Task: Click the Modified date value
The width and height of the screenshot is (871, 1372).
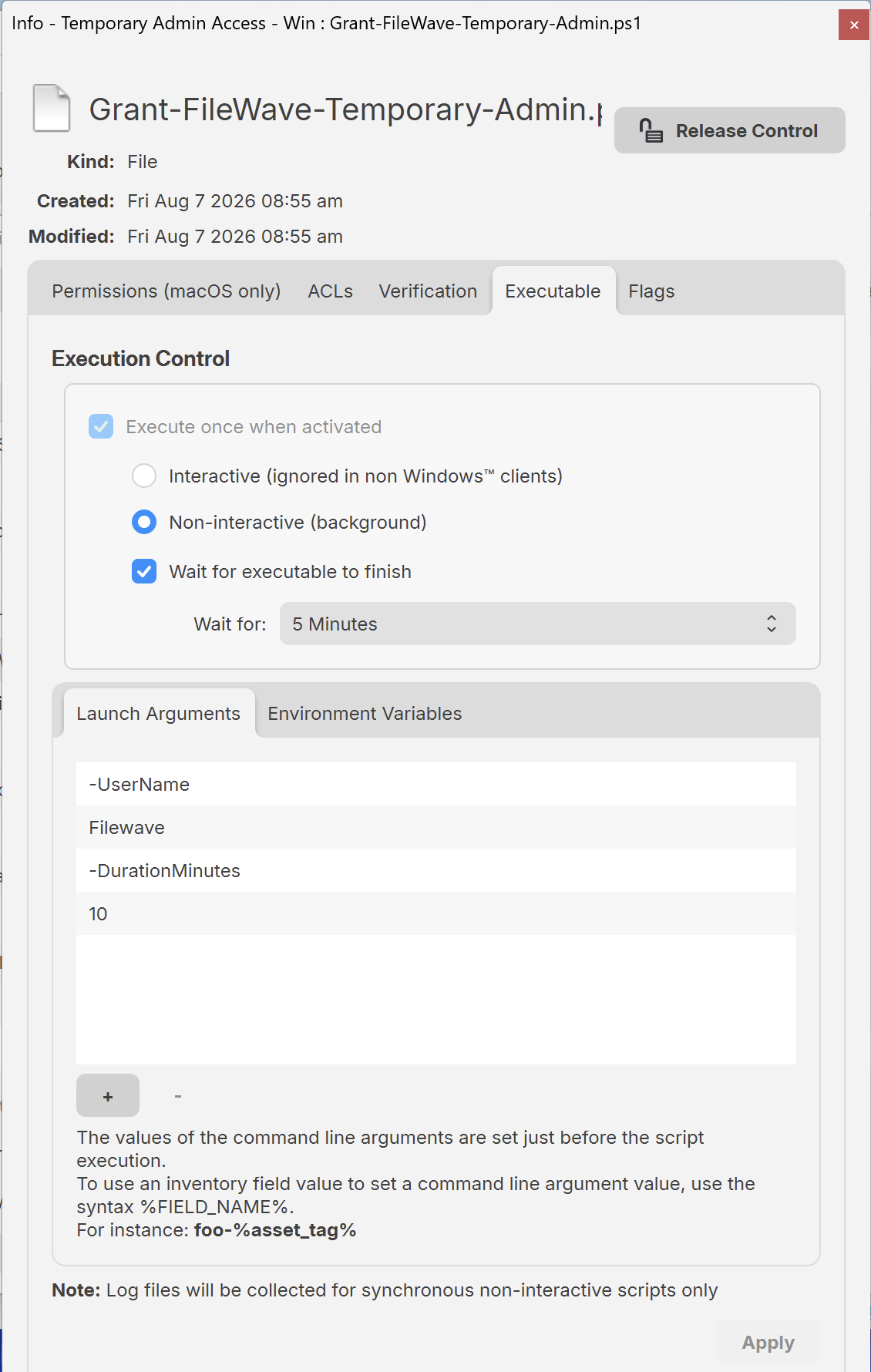Action: coord(235,237)
